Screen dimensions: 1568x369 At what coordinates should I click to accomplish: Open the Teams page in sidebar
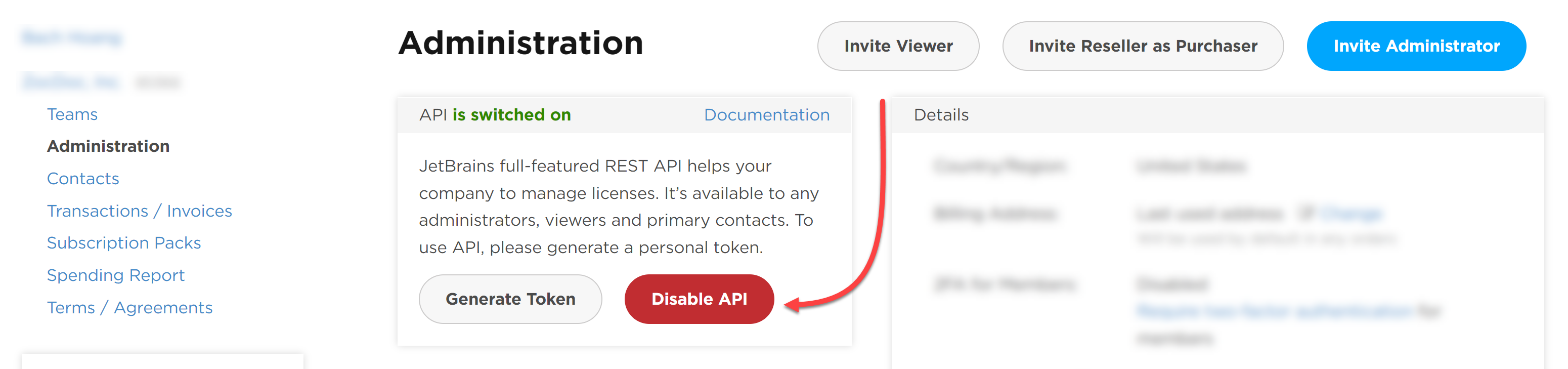pos(72,114)
